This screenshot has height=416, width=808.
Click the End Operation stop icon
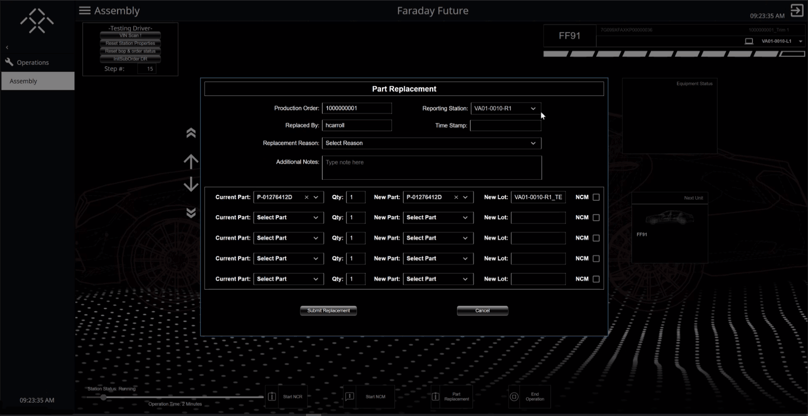[x=513, y=397]
